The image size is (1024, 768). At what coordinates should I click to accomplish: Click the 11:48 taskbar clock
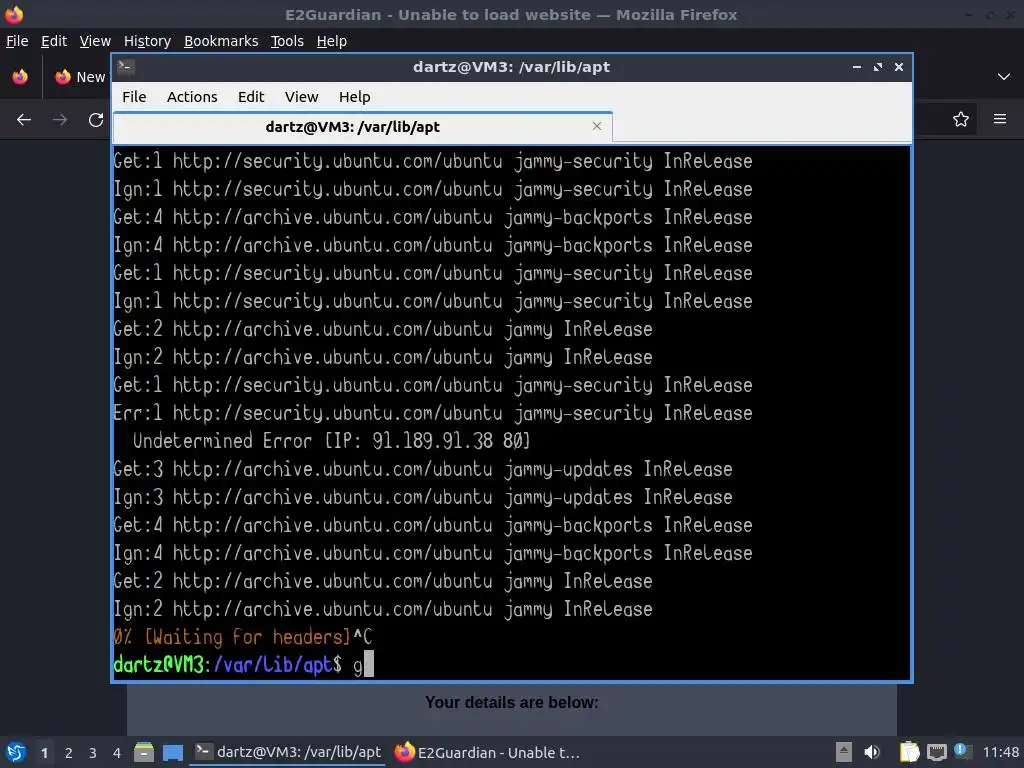click(1000, 752)
